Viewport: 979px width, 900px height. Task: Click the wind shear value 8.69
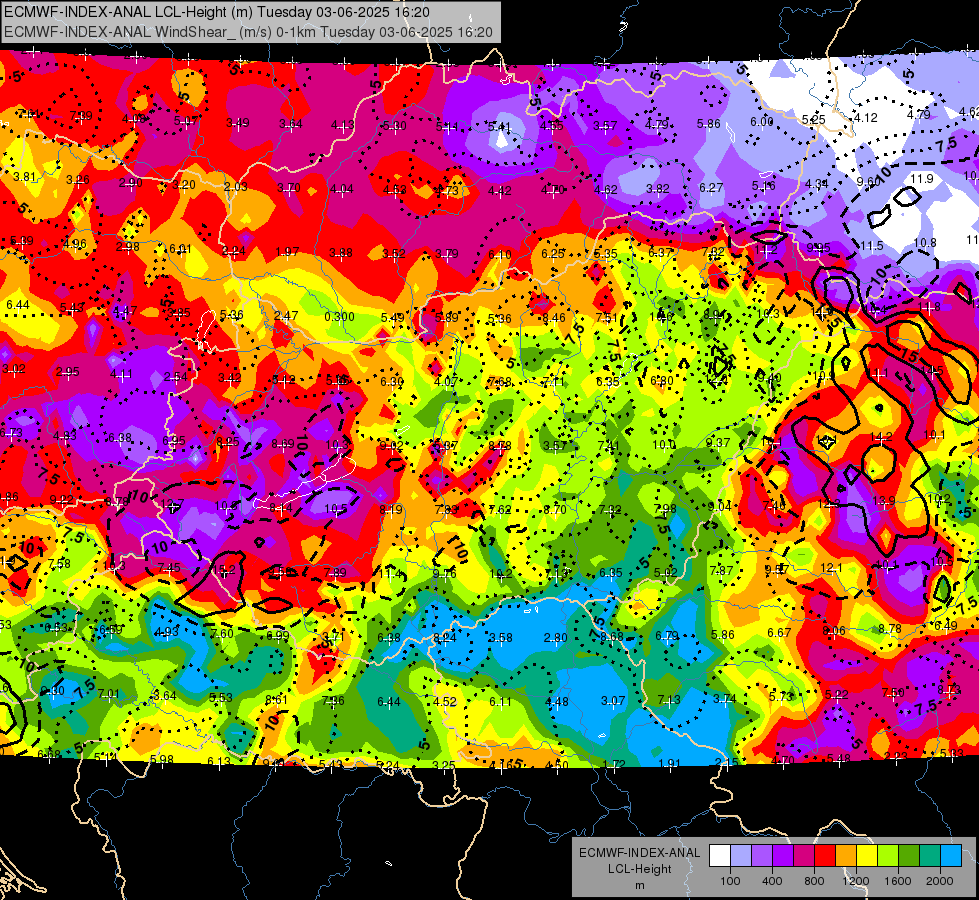click(x=283, y=444)
